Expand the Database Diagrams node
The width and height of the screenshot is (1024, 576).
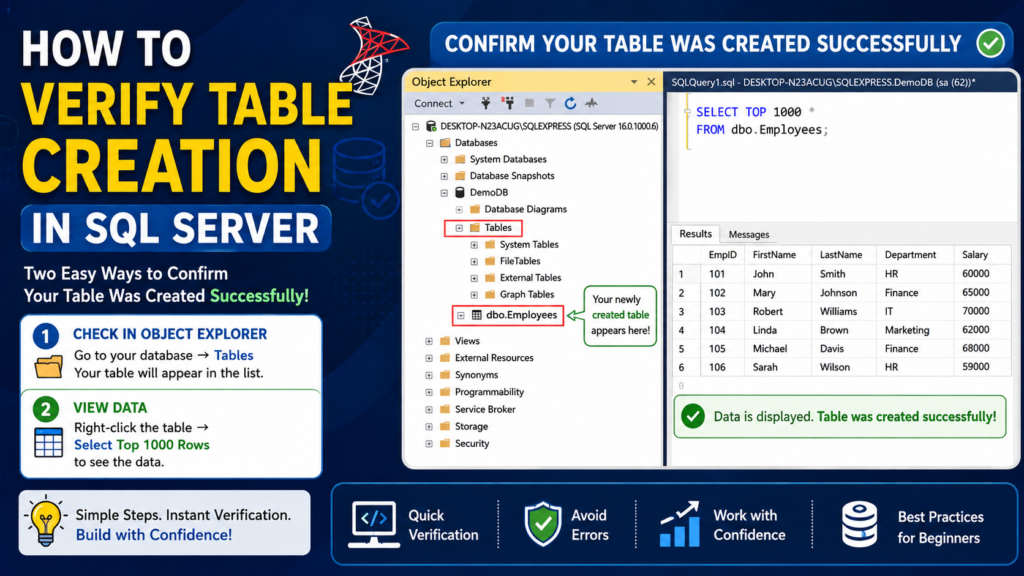point(459,210)
